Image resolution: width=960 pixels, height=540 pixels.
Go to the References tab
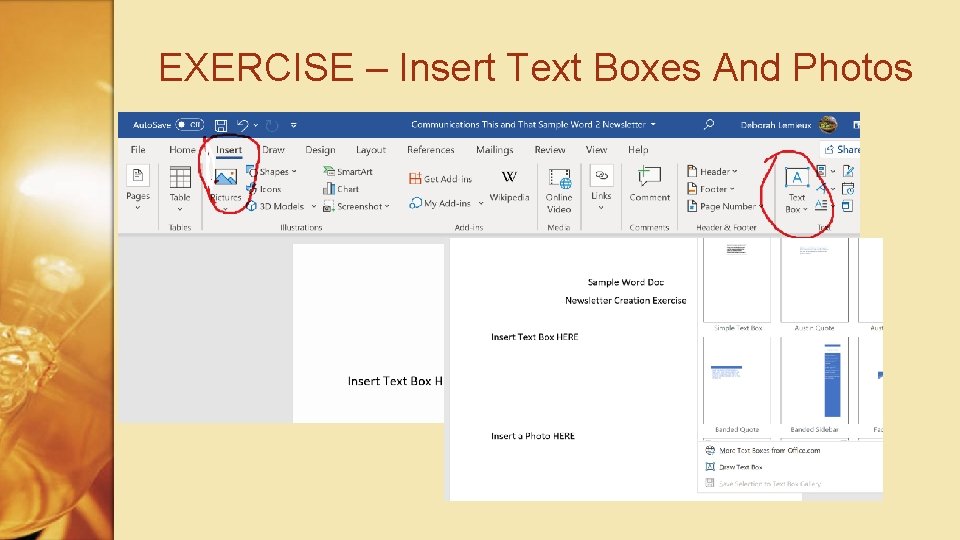click(430, 149)
